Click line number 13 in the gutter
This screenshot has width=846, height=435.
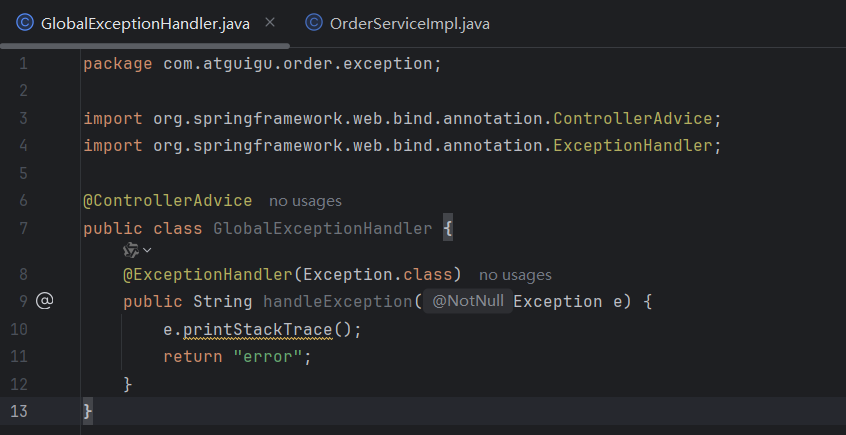[19, 411]
